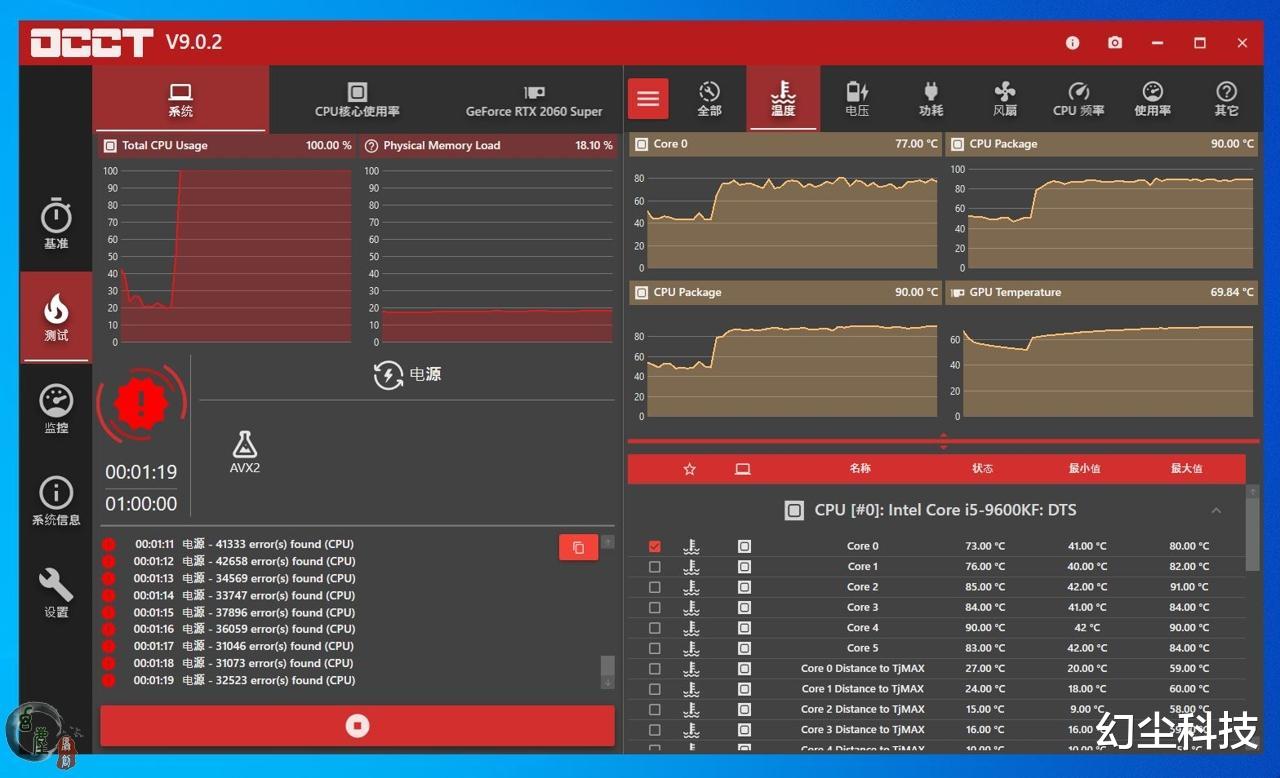
Task: Switch to the CPU核心使用率 tab
Action: click(357, 99)
